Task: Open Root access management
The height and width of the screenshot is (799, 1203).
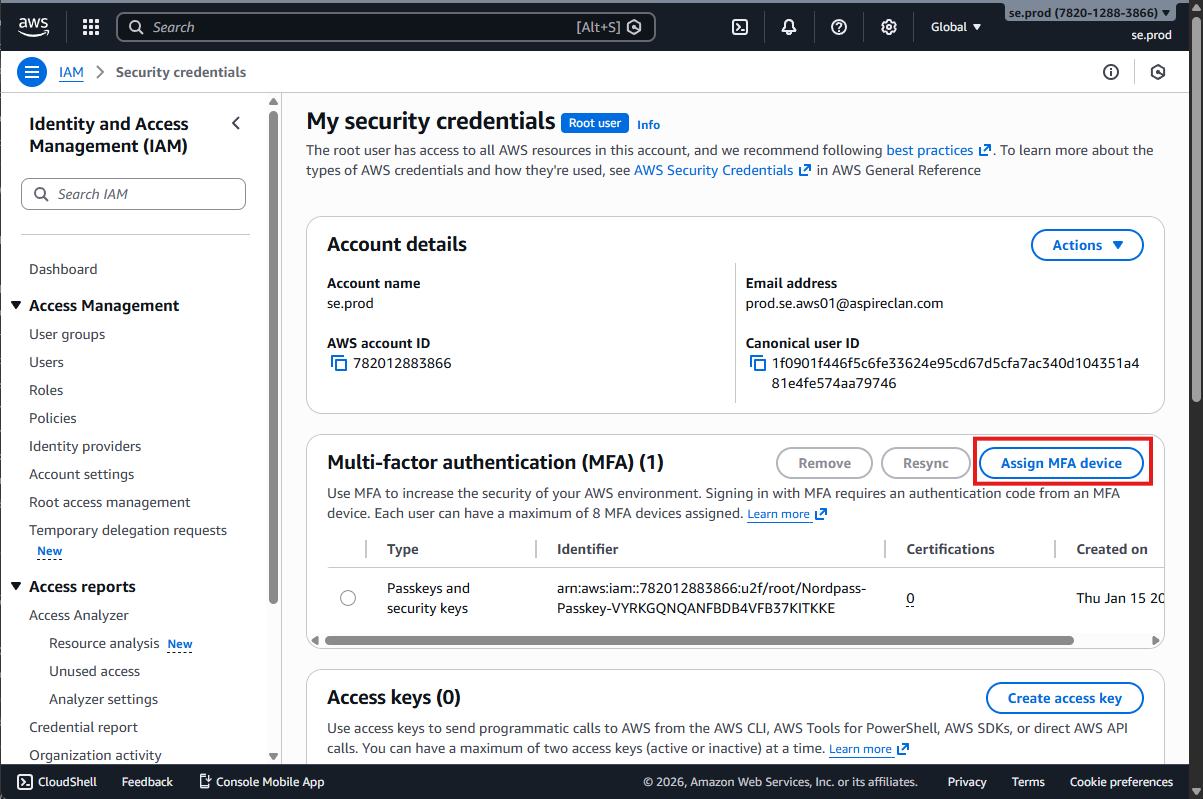Action: point(110,502)
